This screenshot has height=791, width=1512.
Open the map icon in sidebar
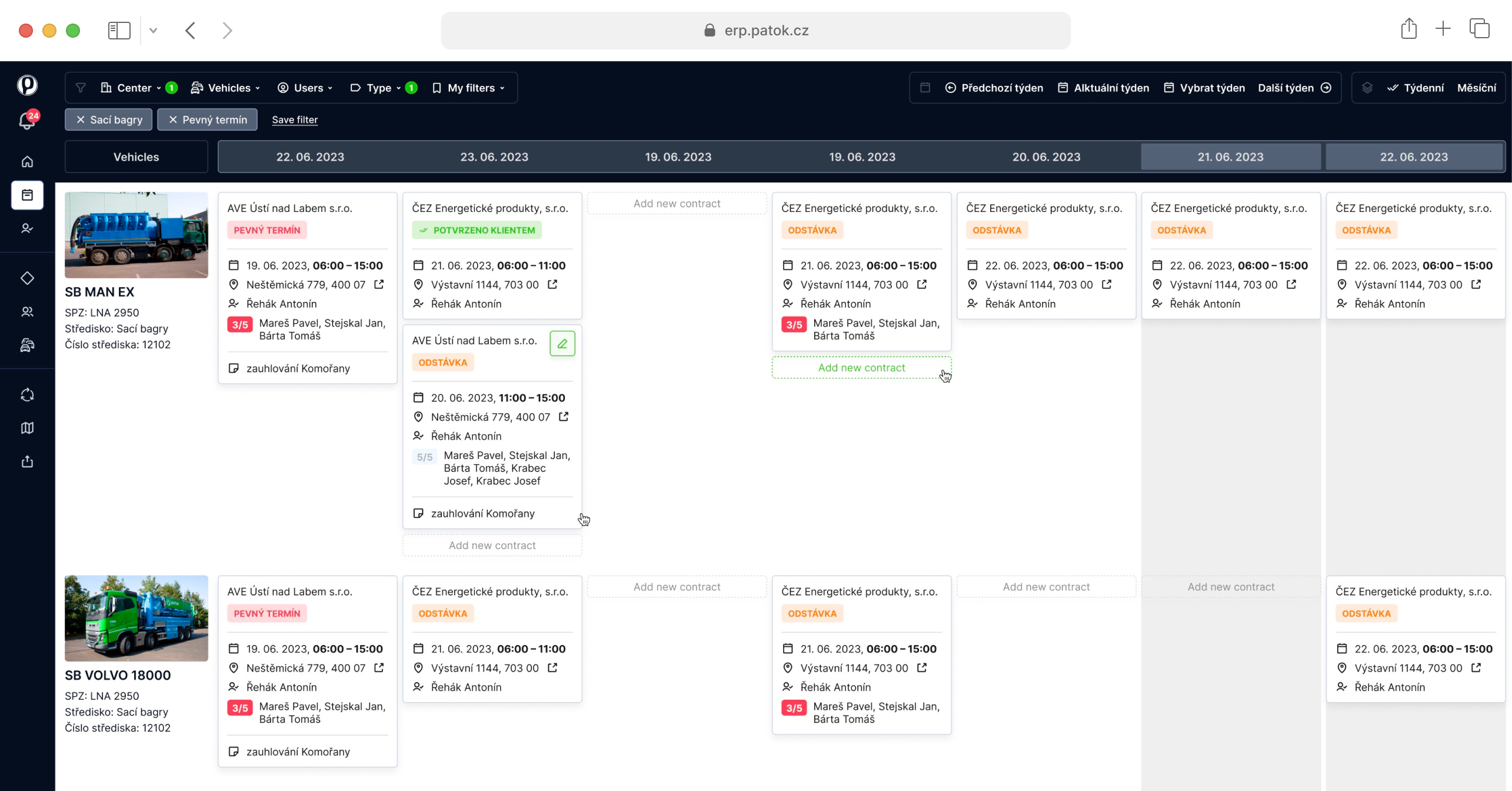(27, 428)
